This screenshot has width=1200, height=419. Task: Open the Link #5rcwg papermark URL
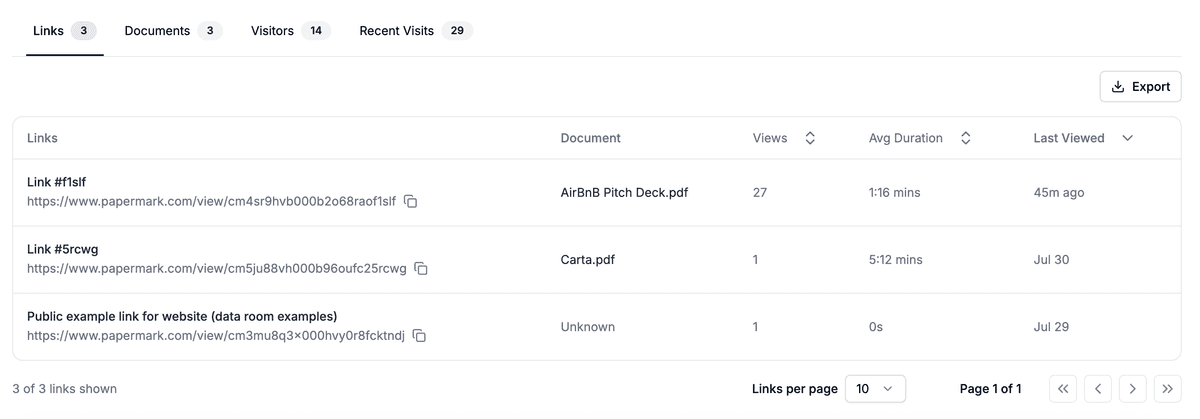pos(216,268)
